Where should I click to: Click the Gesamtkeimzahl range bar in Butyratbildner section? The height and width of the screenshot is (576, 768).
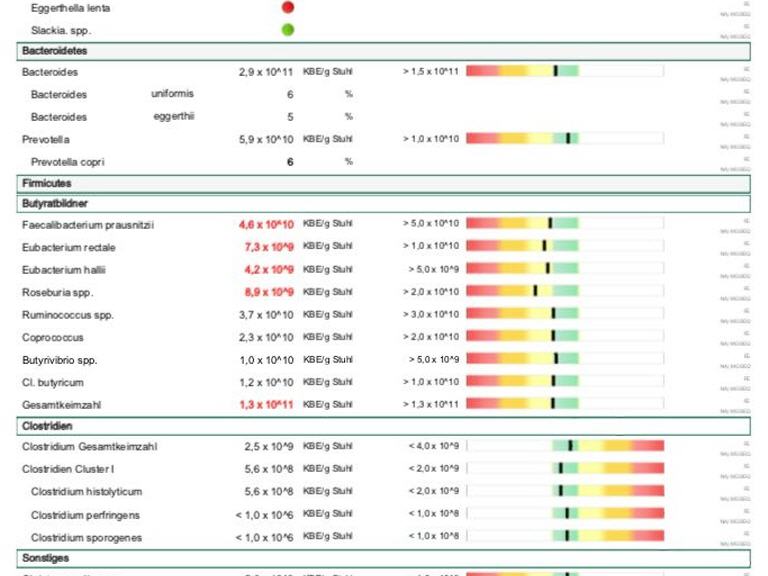565,404
